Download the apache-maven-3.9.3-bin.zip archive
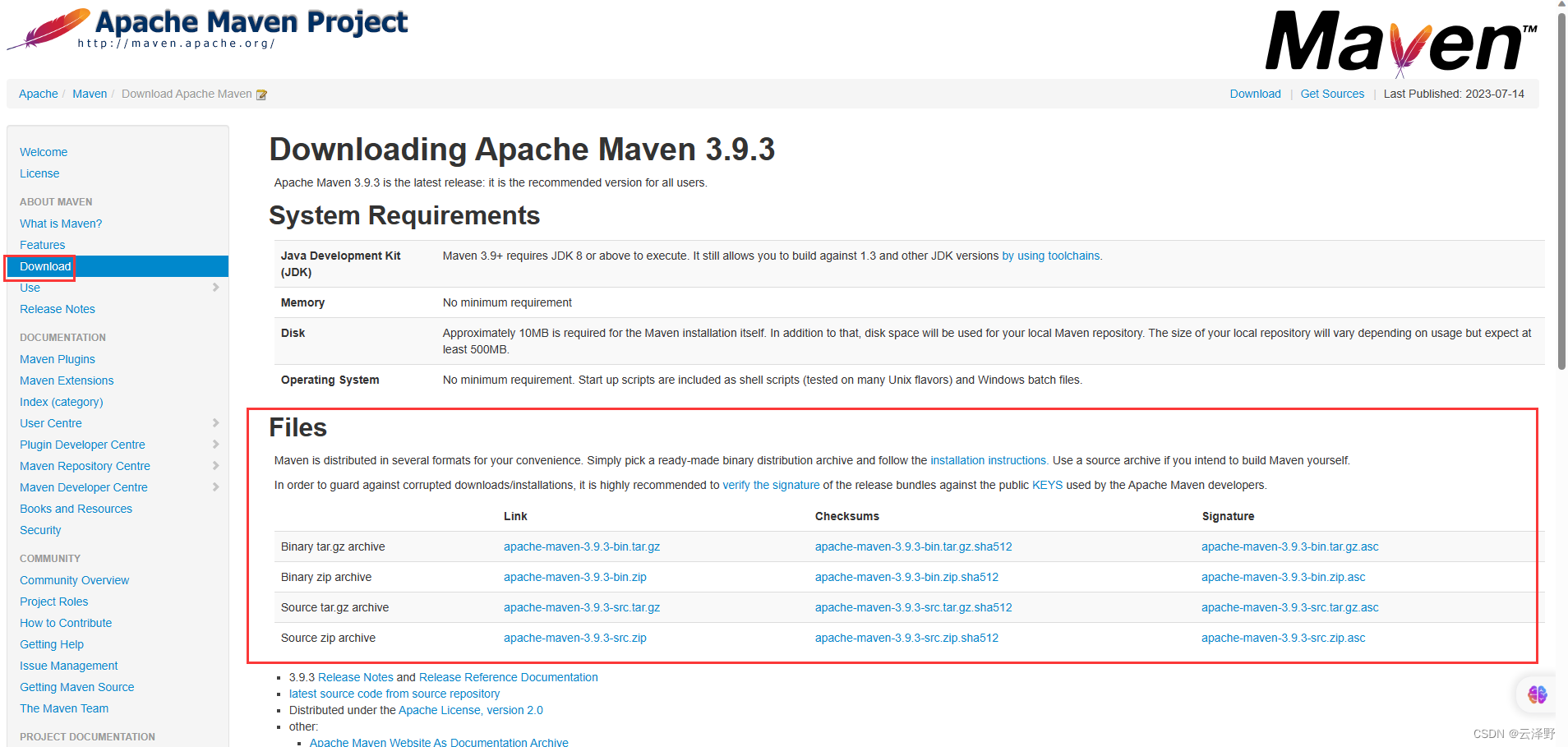The image size is (1568, 747). (574, 577)
